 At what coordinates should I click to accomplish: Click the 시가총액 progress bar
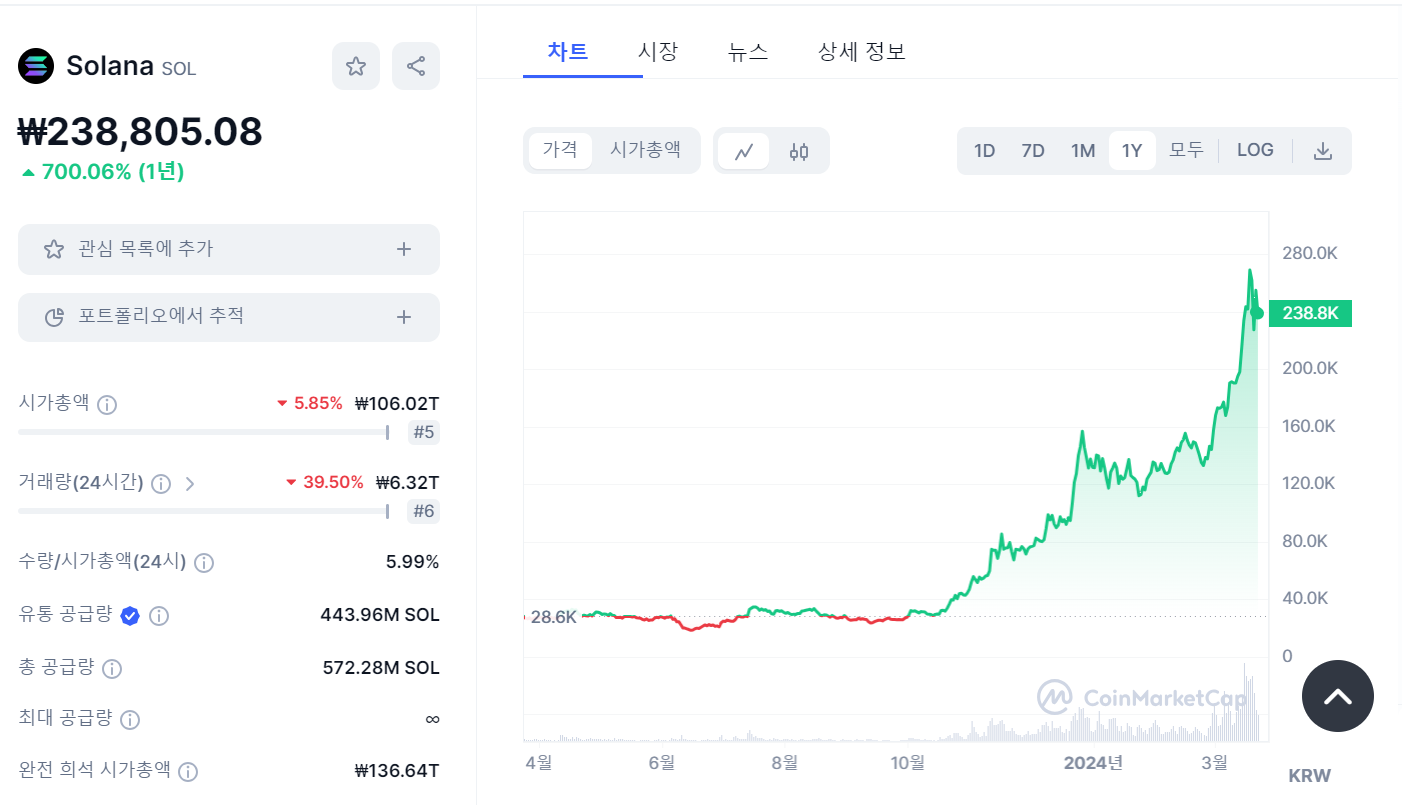[200, 432]
